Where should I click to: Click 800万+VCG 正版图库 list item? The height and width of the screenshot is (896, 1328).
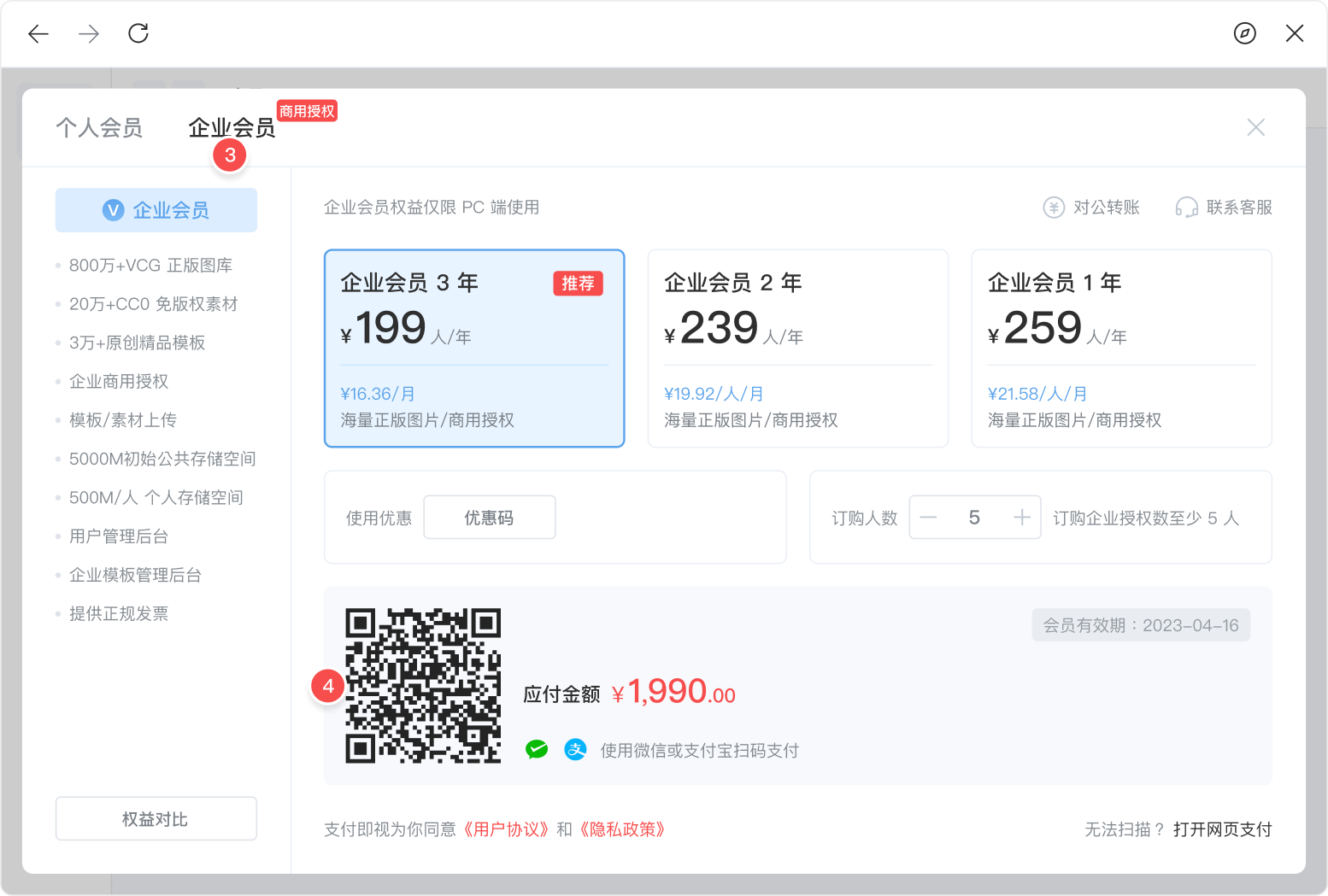(150, 266)
